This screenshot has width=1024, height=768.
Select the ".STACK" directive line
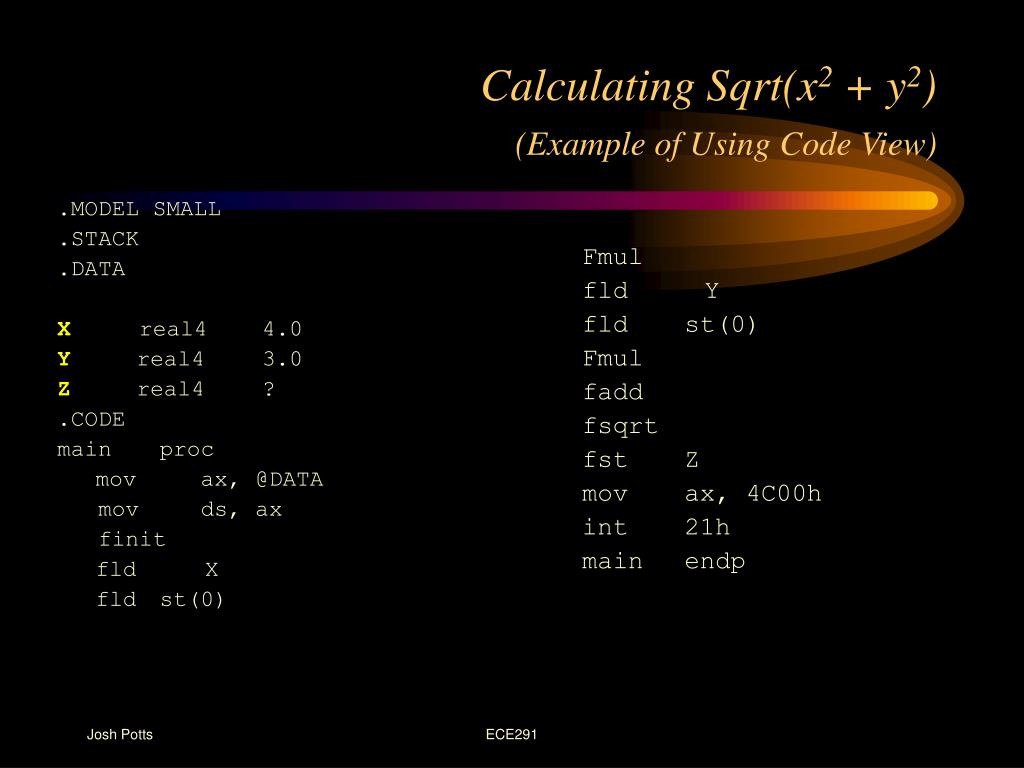pos(99,239)
